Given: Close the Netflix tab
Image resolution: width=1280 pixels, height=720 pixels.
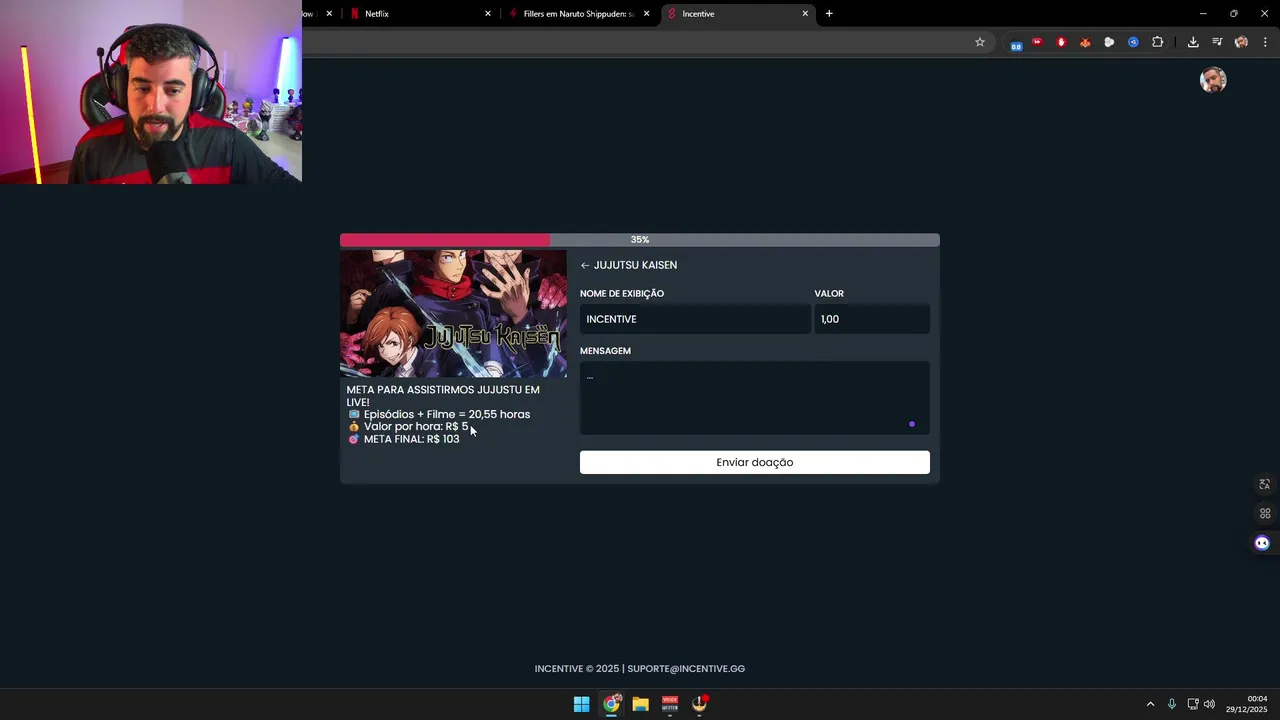Looking at the screenshot, I should click(x=488, y=14).
